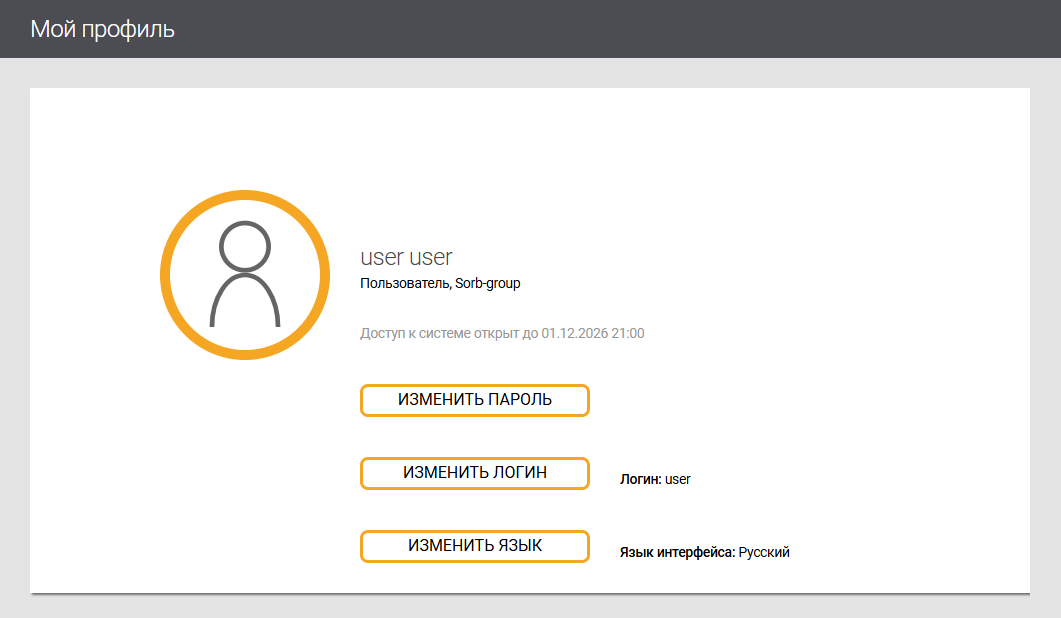The width and height of the screenshot is (1061, 618).
Task: Click the comma-separated role and group line
Action: [440, 283]
